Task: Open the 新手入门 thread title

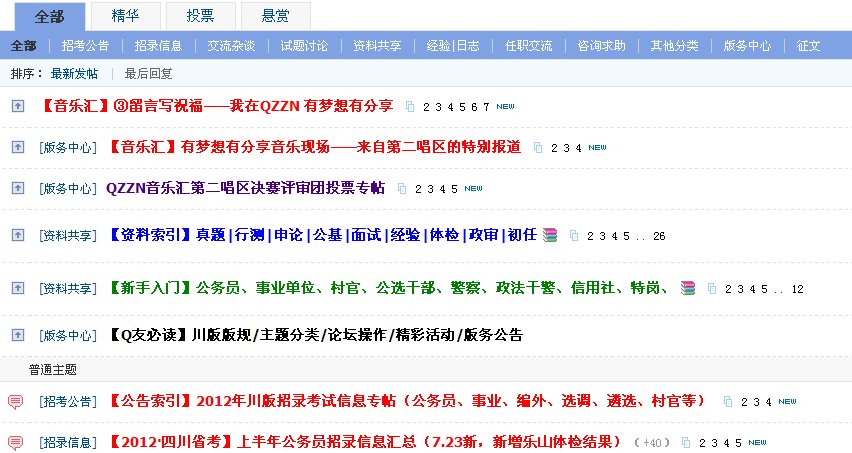Action: tap(388, 287)
